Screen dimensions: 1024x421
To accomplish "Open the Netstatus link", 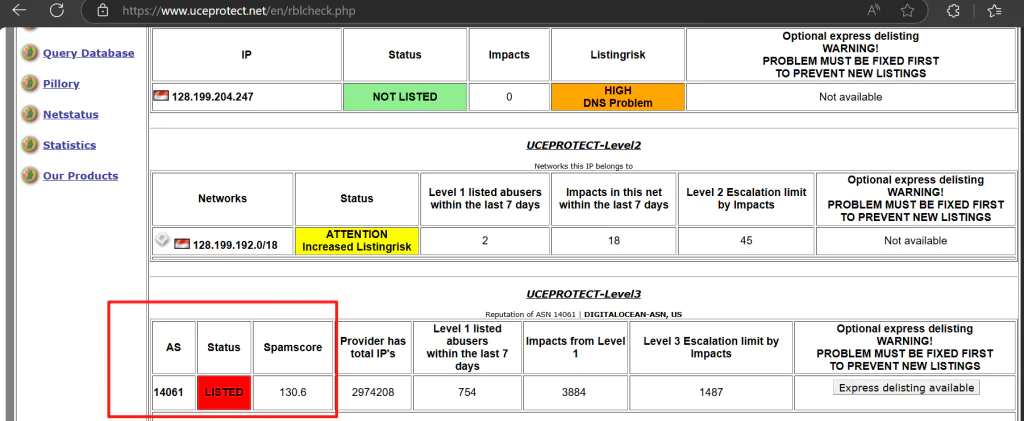I will 71,114.
